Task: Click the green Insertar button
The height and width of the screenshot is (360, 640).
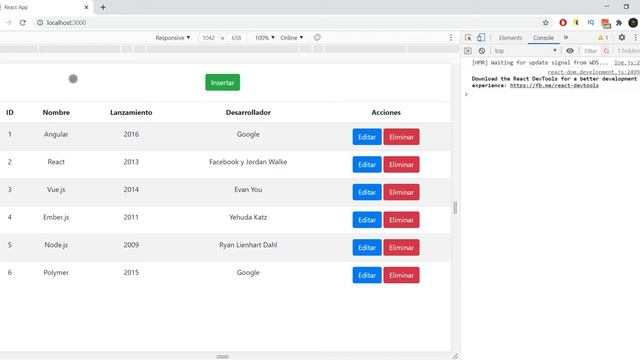Action: [222, 82]
